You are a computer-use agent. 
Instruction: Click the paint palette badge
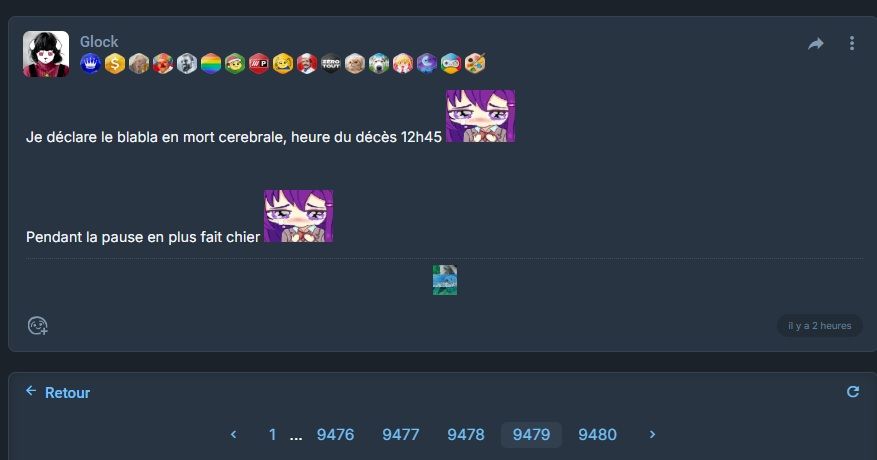[x=475, y=63]
